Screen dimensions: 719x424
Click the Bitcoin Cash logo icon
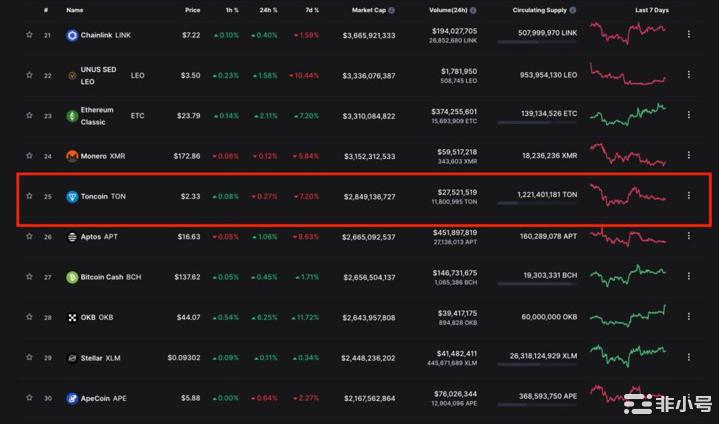tap(72, 277)
